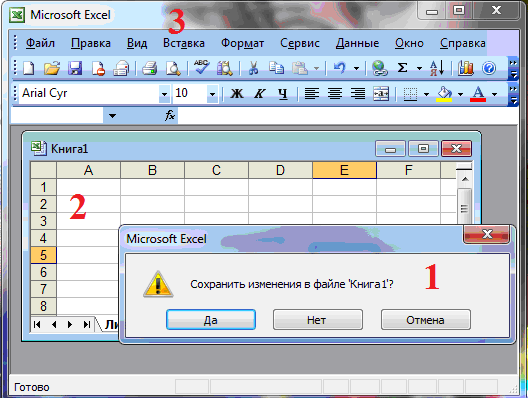Open the Окно menu
Image resolution: width=530 pixels, height=398 pixels.
click(x=409, y=43)
